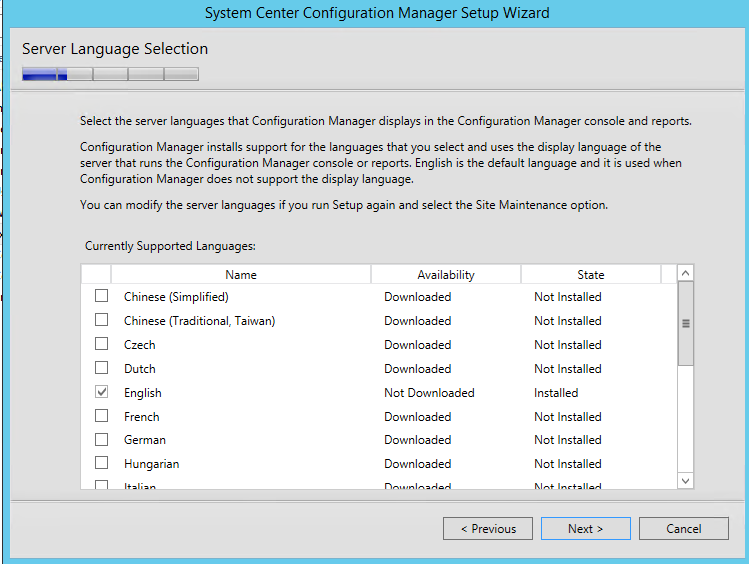The height and width of the screenshot is (564, 749).
Task: Sort by the Availability column header
Action: tap(446, 275)
